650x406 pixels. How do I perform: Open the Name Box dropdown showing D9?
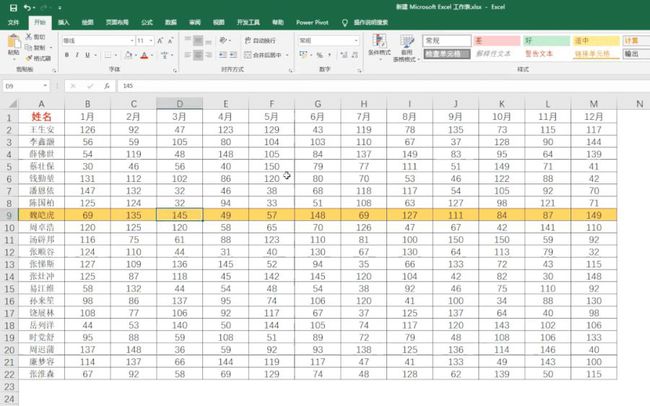tap(45, 86)
